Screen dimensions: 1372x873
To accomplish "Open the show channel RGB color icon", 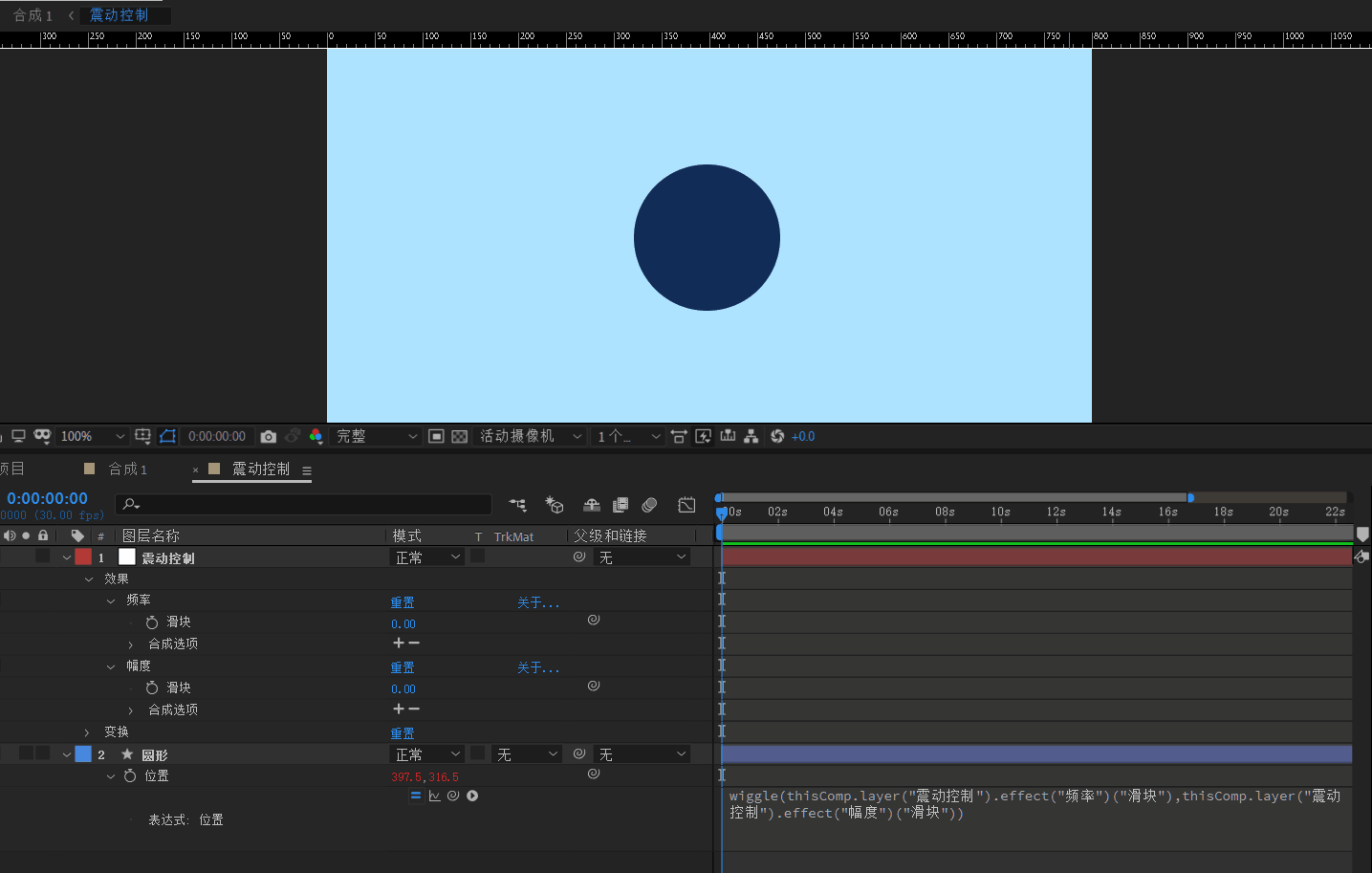I will [316, 436].
